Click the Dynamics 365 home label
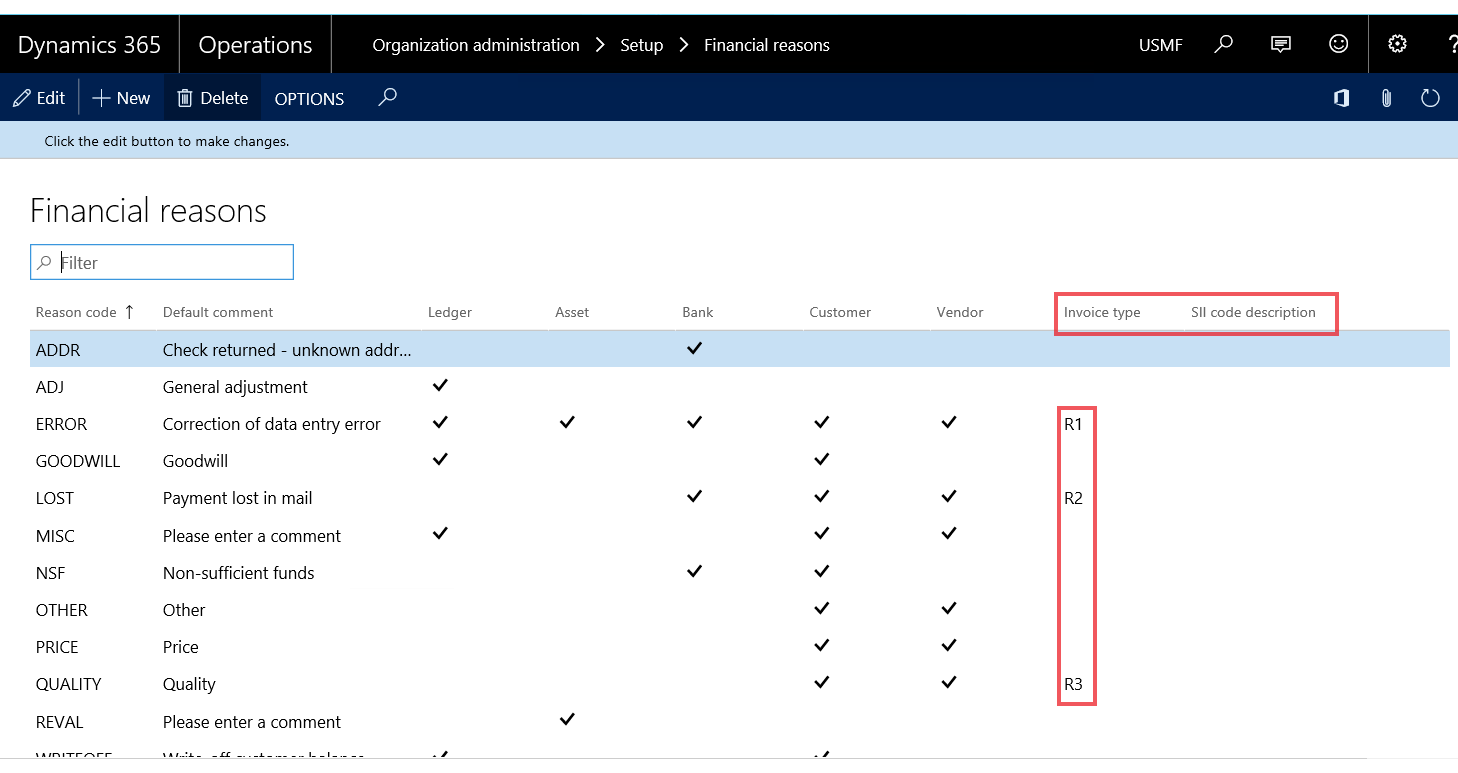 [89, 45]
